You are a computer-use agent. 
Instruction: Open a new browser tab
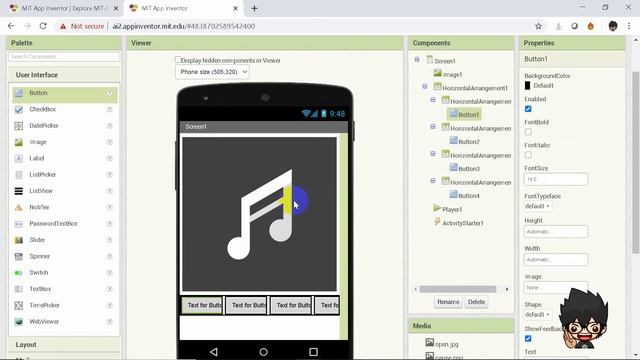[254, 8]
